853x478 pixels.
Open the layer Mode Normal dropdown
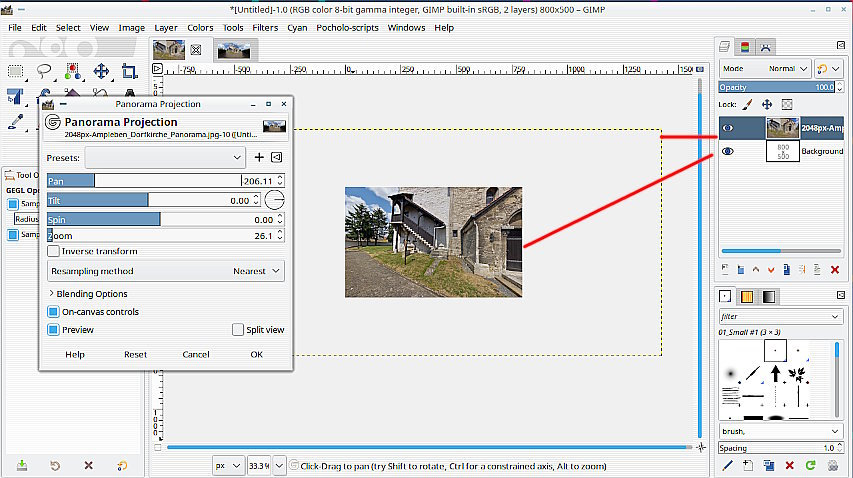pos(764,69)
